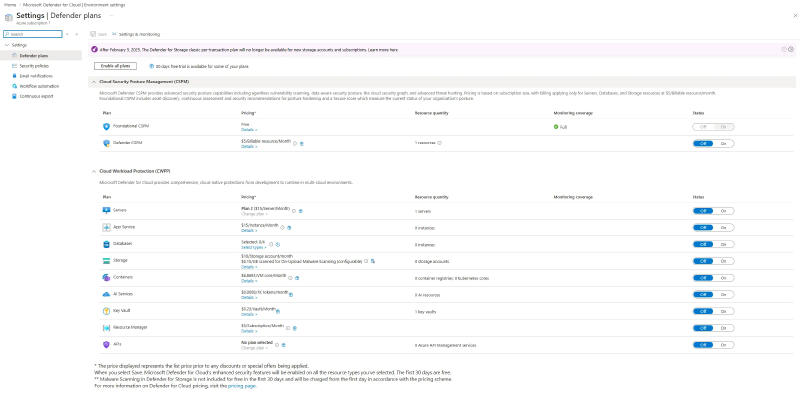Toggle the Databases plan status switch
This screenshot has height=396, width=800.
(x=713, y=244)
